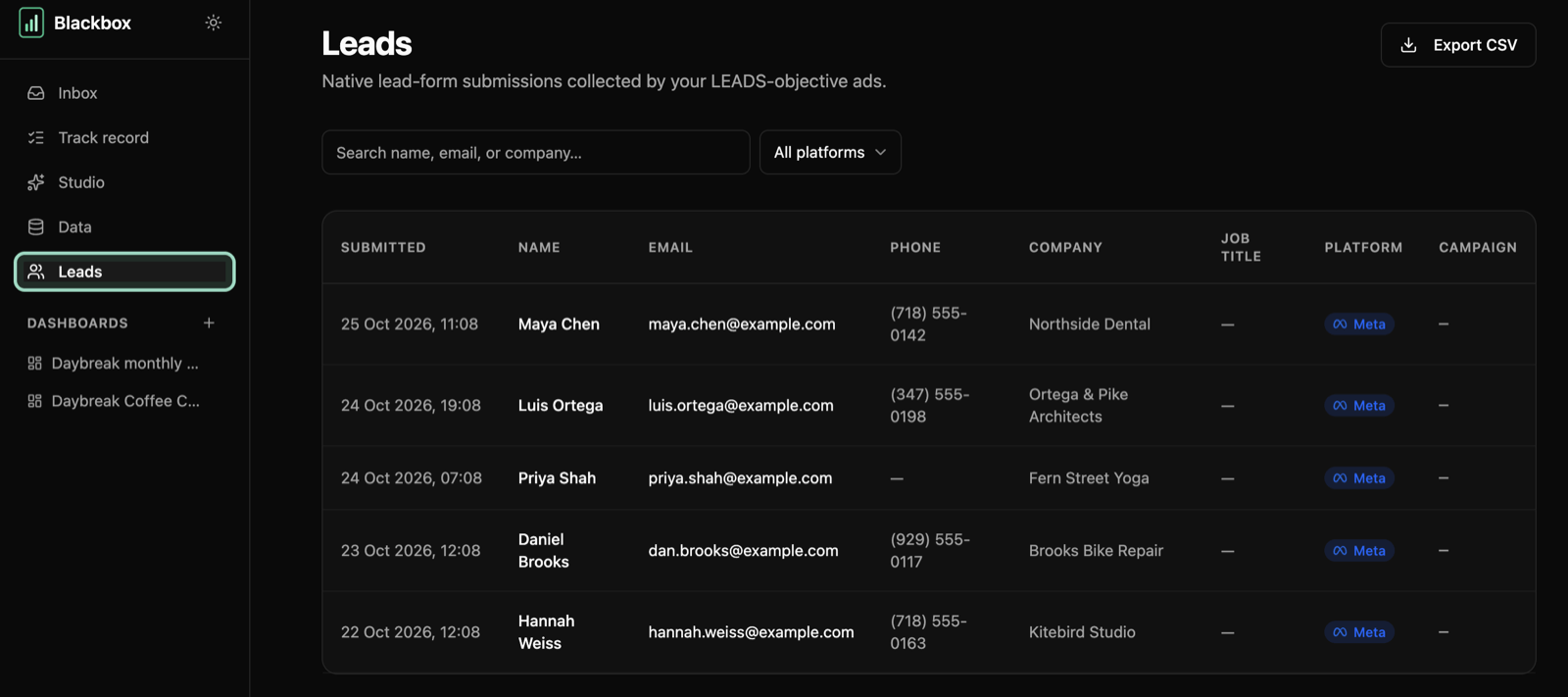1568x697 pixels.
Task: Click the Meta badge in Maya Chen's row
Action: click(1359, 324)
